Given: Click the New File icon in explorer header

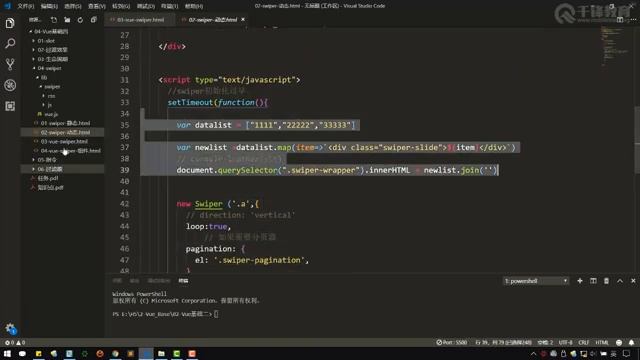Looking at the screenshot, I should coord(54,20).
